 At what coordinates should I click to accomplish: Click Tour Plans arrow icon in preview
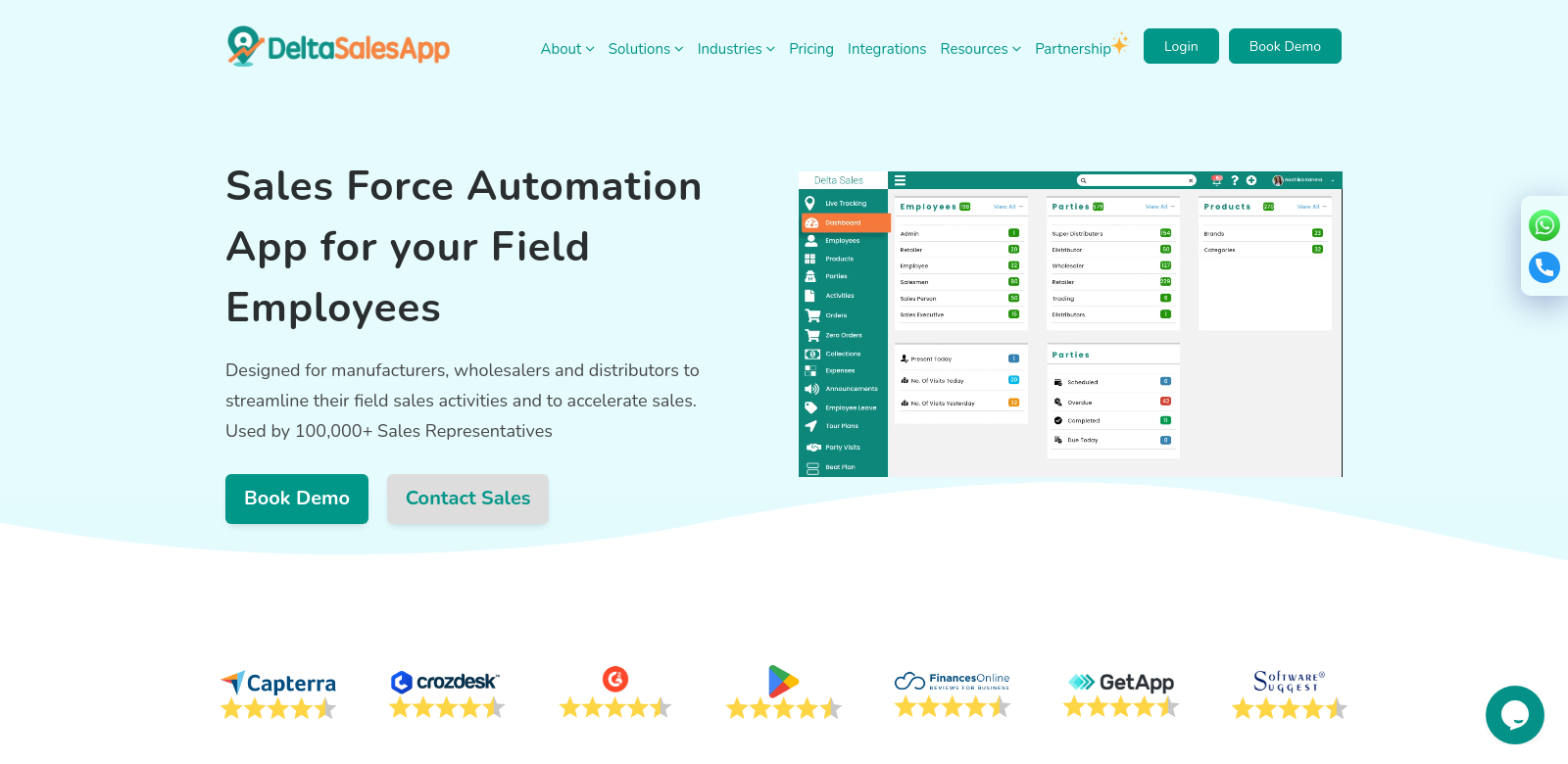click(x=810, y=426)
